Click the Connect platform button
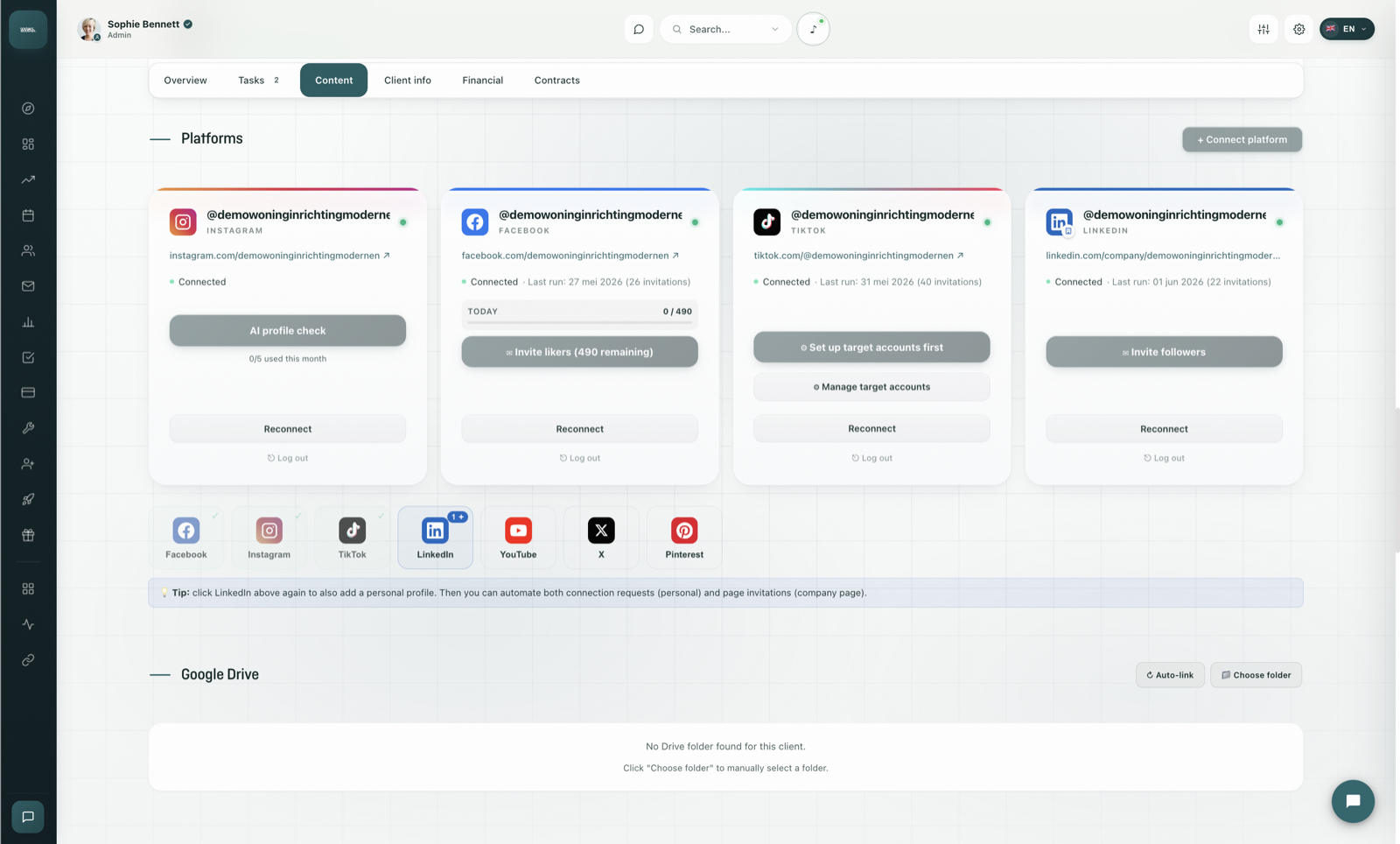Image resolution: width=1400 pixels, height=844 pixels. pyautogui.click(x=1242, y=139)
